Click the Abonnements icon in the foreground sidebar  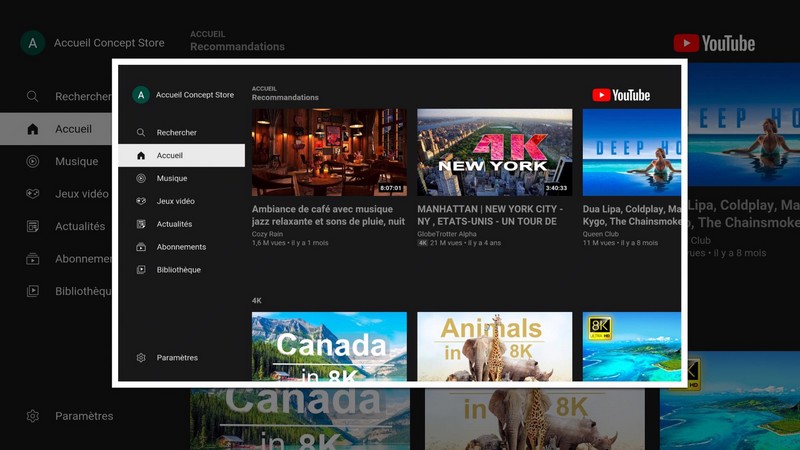tap(141, 247)
